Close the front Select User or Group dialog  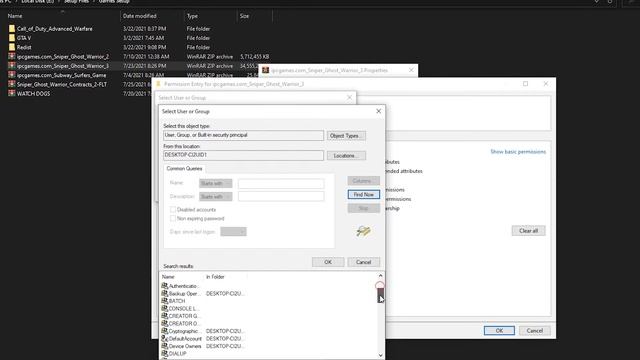pyautogui.click(x=378, y=111)
